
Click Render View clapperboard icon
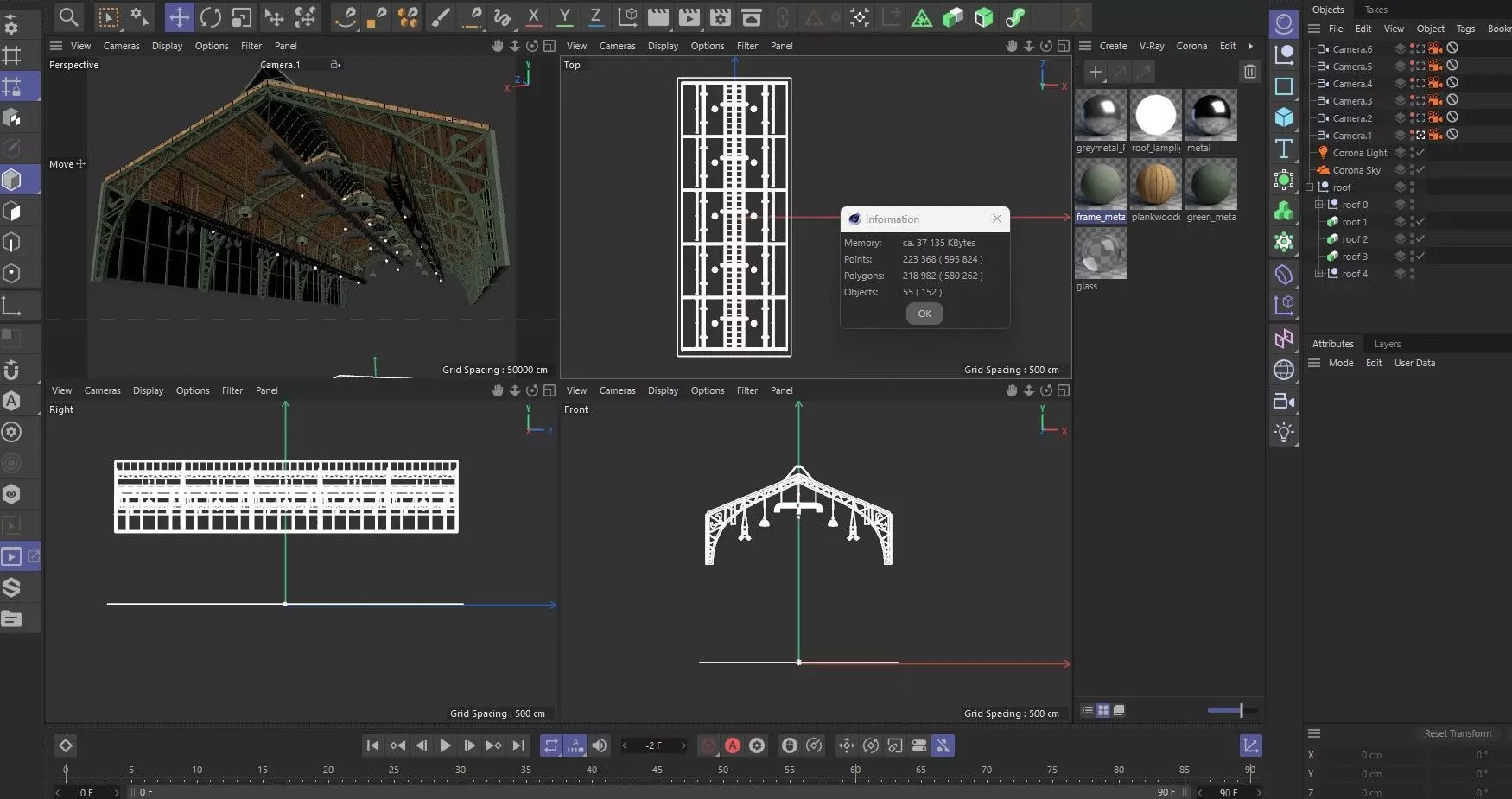coord(658,16)
